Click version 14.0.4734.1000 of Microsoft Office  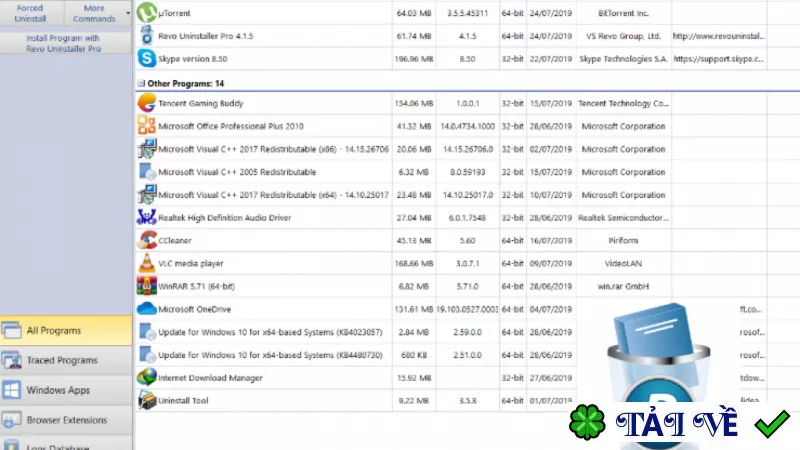[467, 126]
